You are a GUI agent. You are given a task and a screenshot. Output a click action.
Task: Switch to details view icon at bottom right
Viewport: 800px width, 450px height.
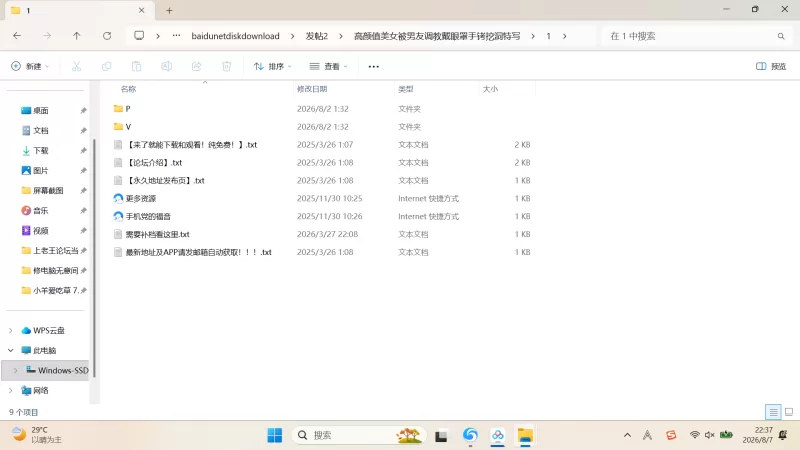click(x=773, y=412)
